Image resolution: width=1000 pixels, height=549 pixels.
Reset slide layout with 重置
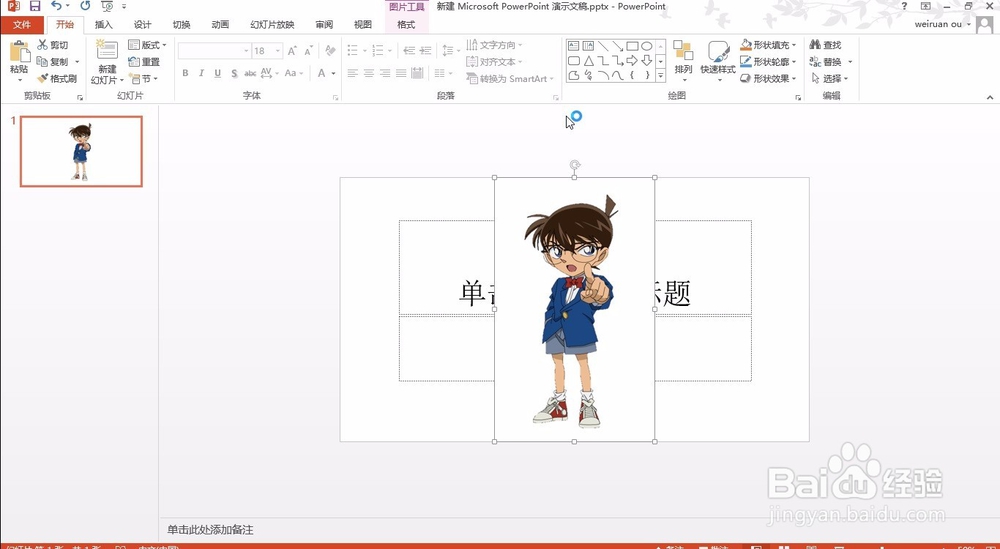(144, 62)
